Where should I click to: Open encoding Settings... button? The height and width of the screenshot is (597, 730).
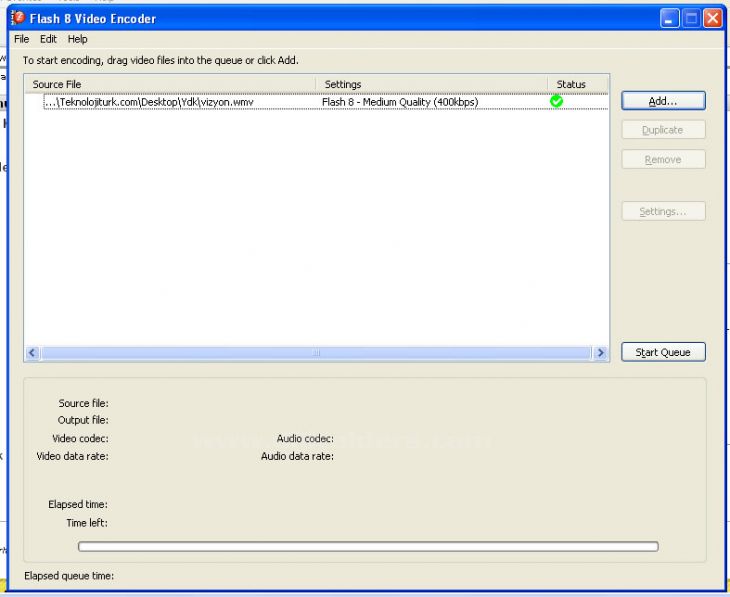point(663,212)
